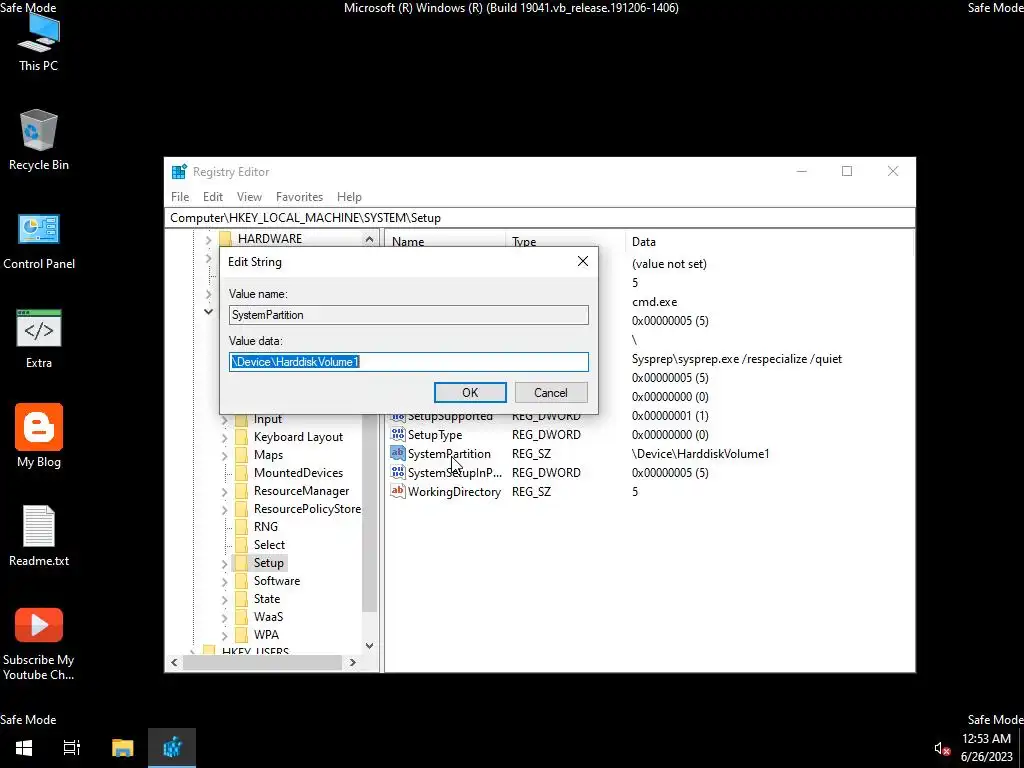Cancel the Edit String dialog

[x=551, y=392]
